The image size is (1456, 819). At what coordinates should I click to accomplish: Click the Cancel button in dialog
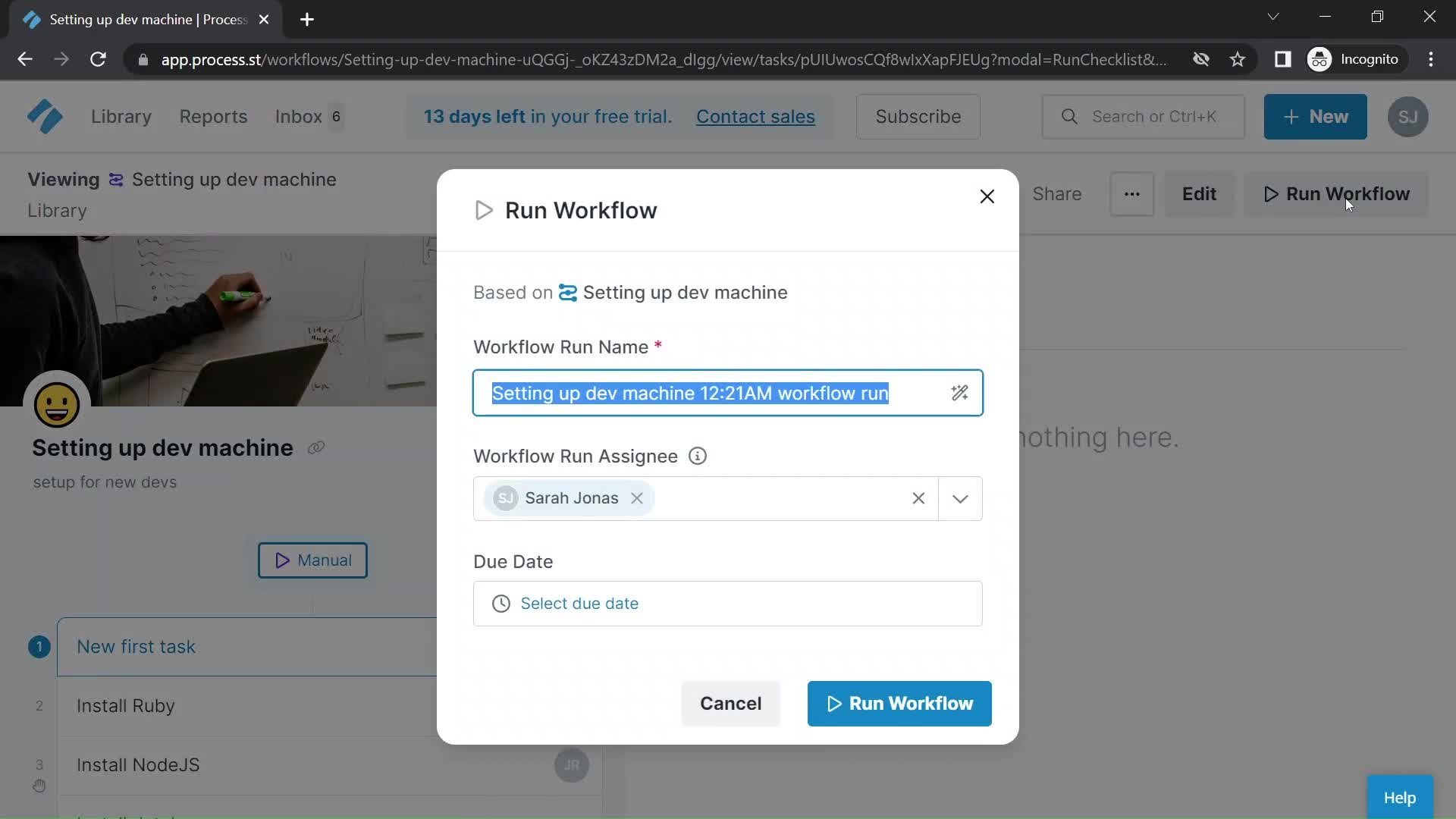[x=731, y=703]
